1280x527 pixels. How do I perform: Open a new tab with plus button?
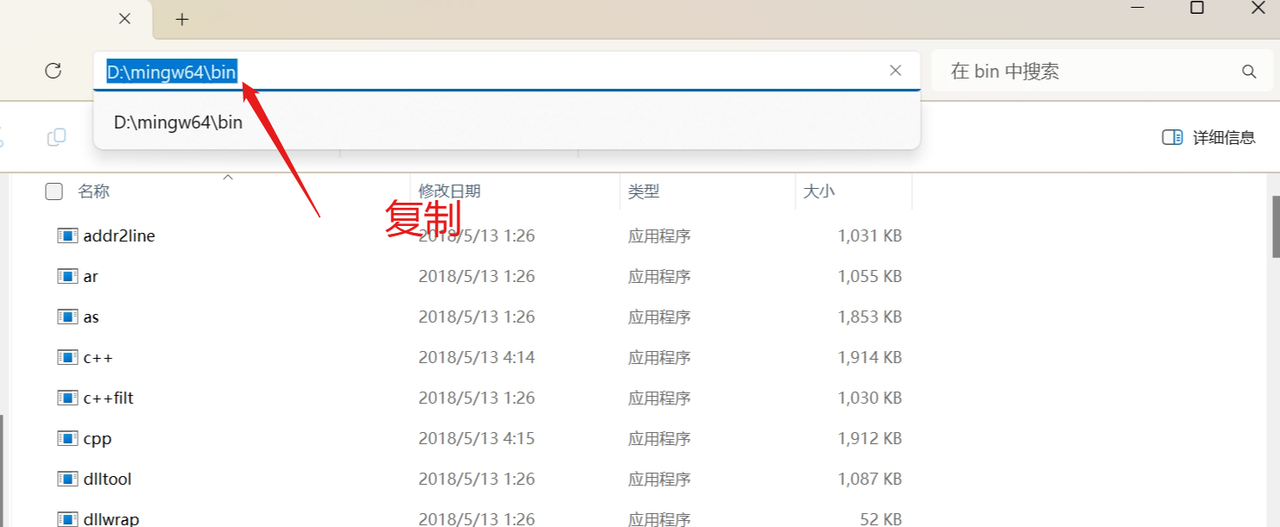click(182, 19)
